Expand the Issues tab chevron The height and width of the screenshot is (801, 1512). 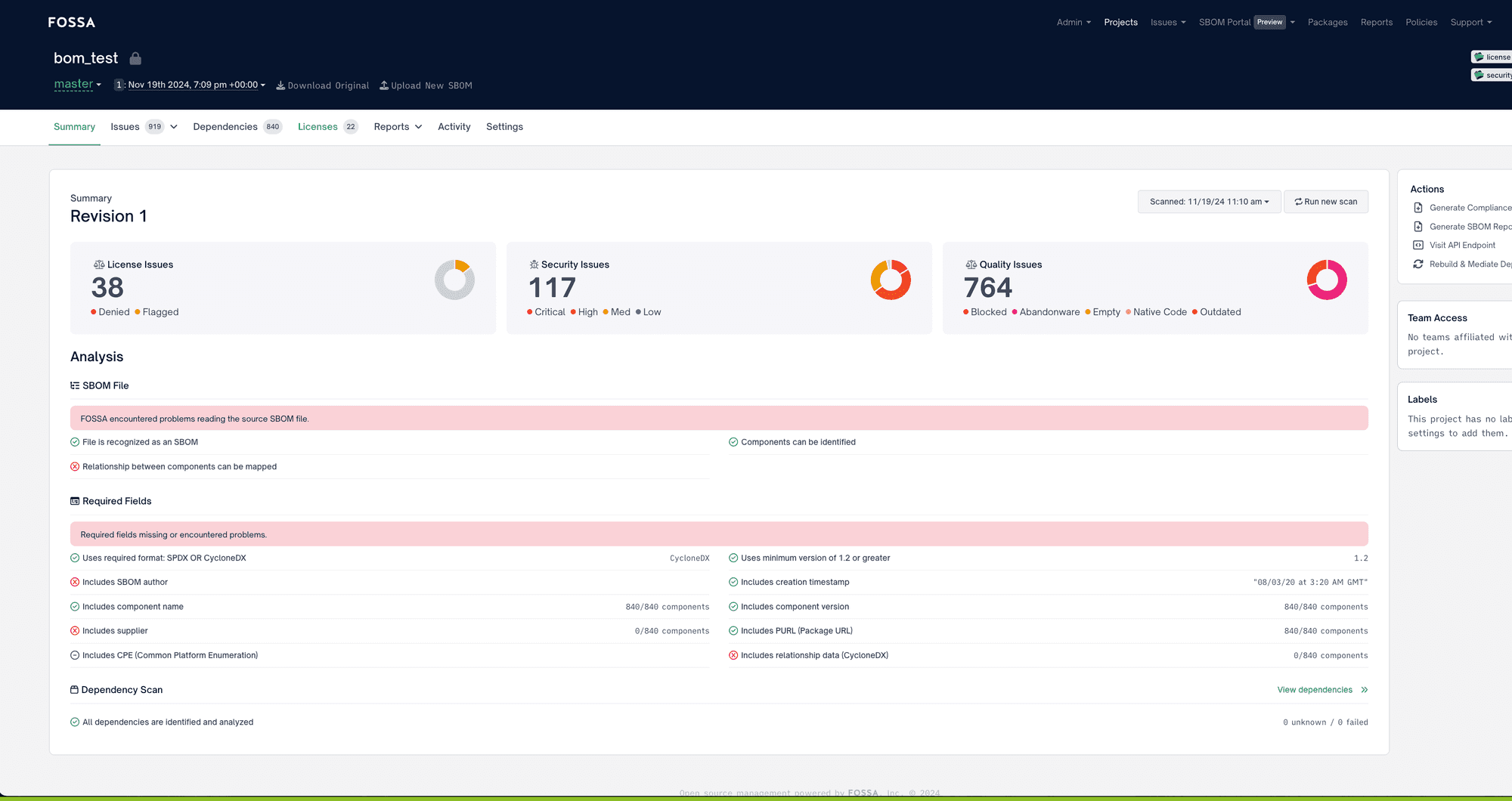click(x=173, y=127)
